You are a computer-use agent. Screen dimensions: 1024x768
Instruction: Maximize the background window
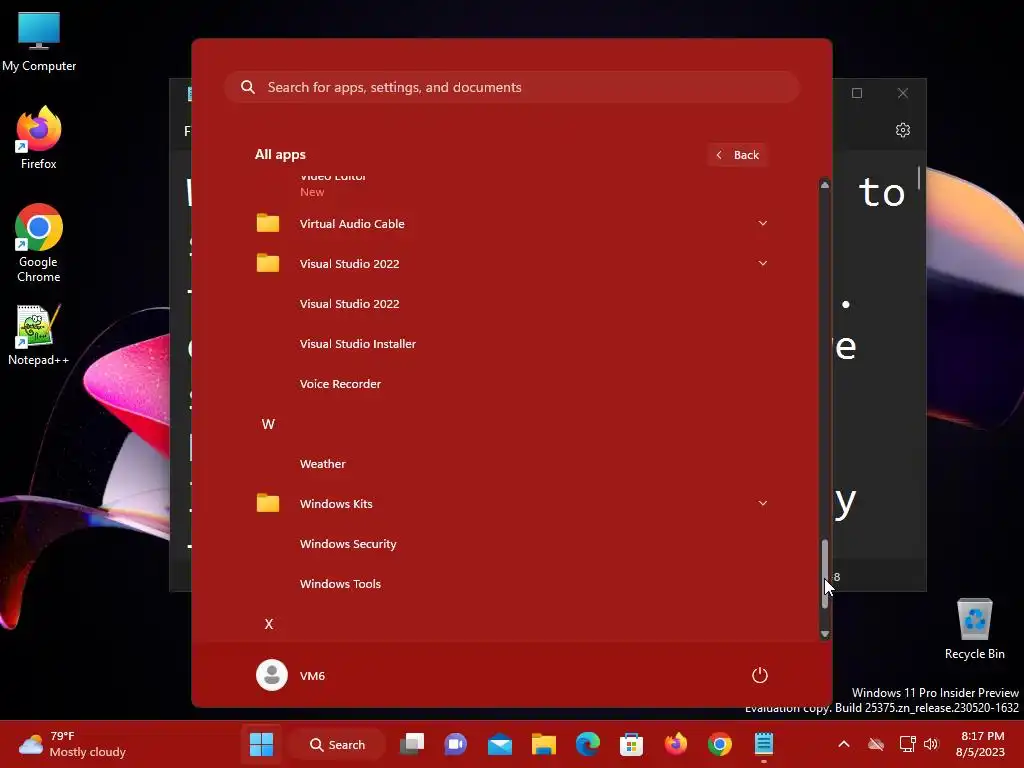(857, 93)
